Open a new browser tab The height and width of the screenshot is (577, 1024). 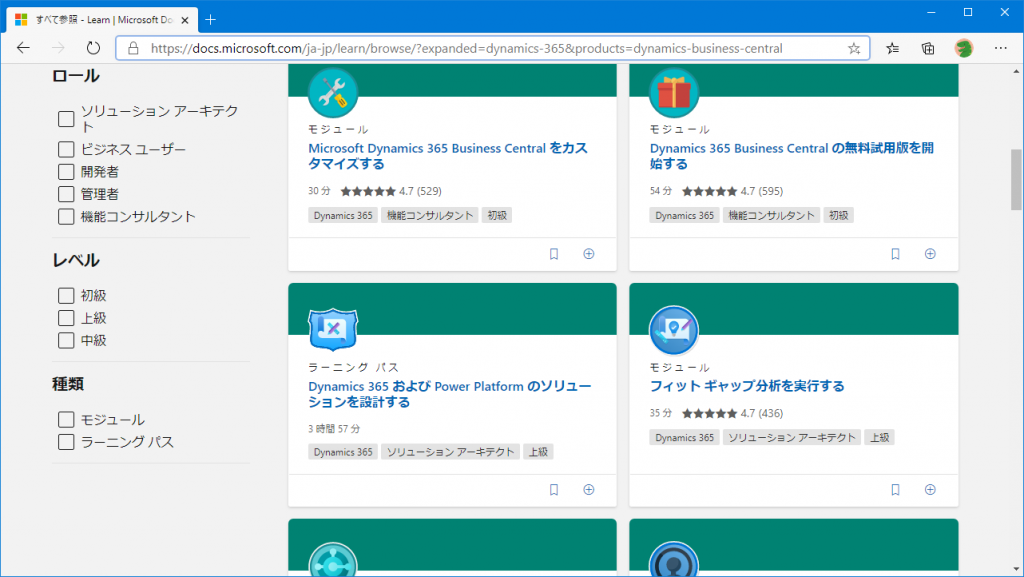pyautogui.click(x=210, y=20)
